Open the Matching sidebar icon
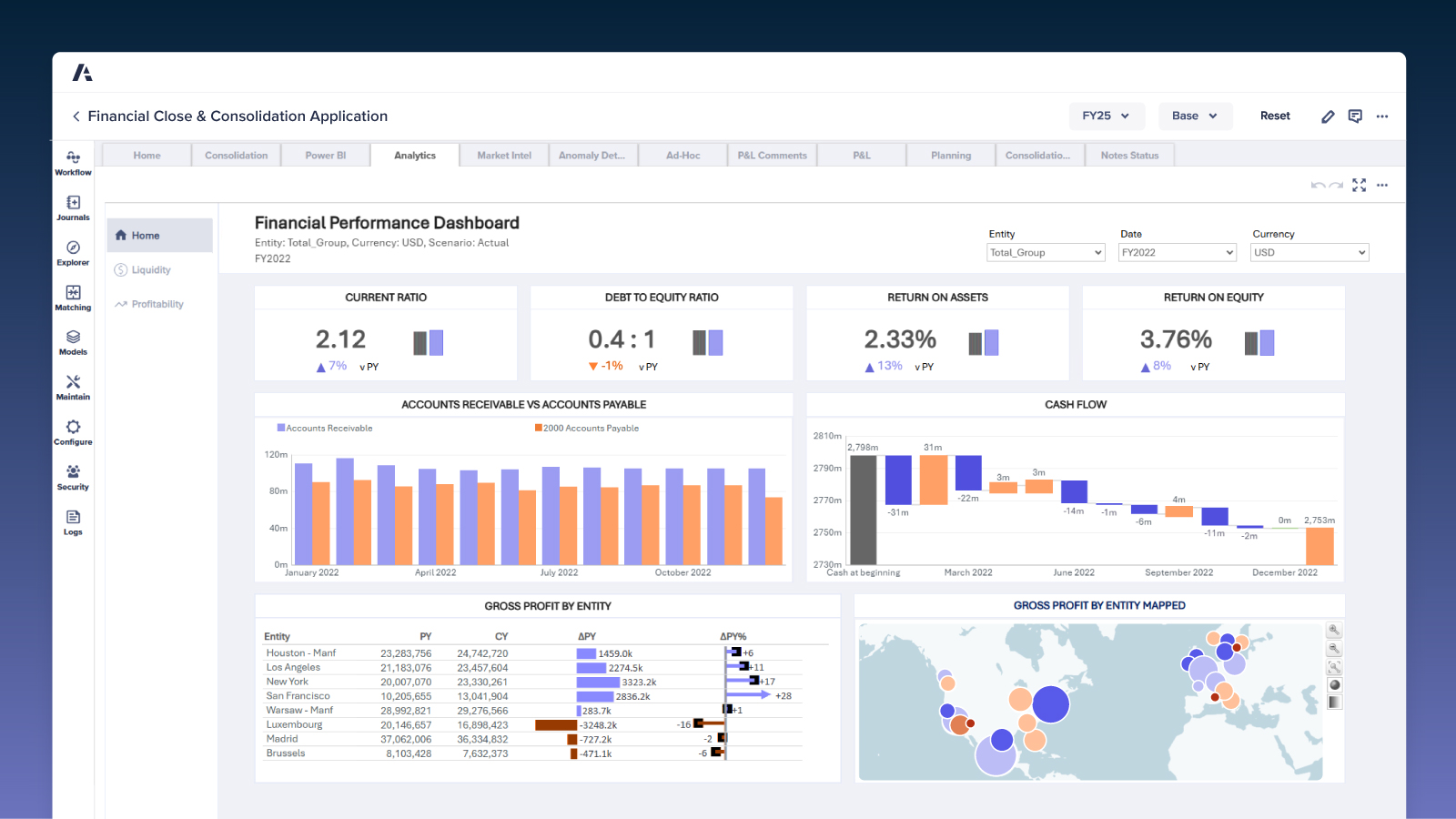 click(73, 293)
